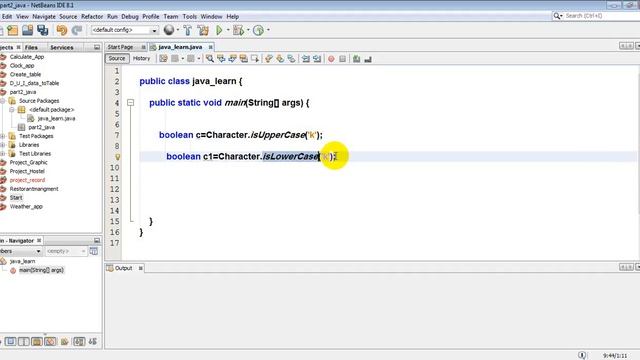Screen dimensions: 640x360
Task: Open the Run Project dropdown arrow
Action: (228, 30)
